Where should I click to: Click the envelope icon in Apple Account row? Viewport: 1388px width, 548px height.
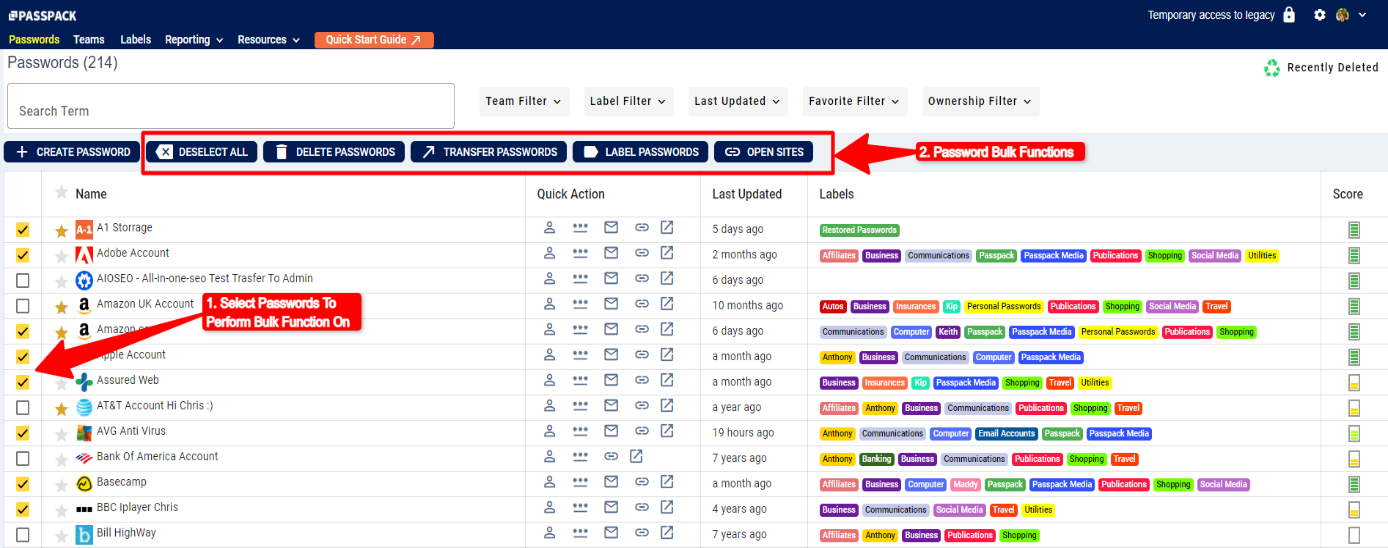611,356
